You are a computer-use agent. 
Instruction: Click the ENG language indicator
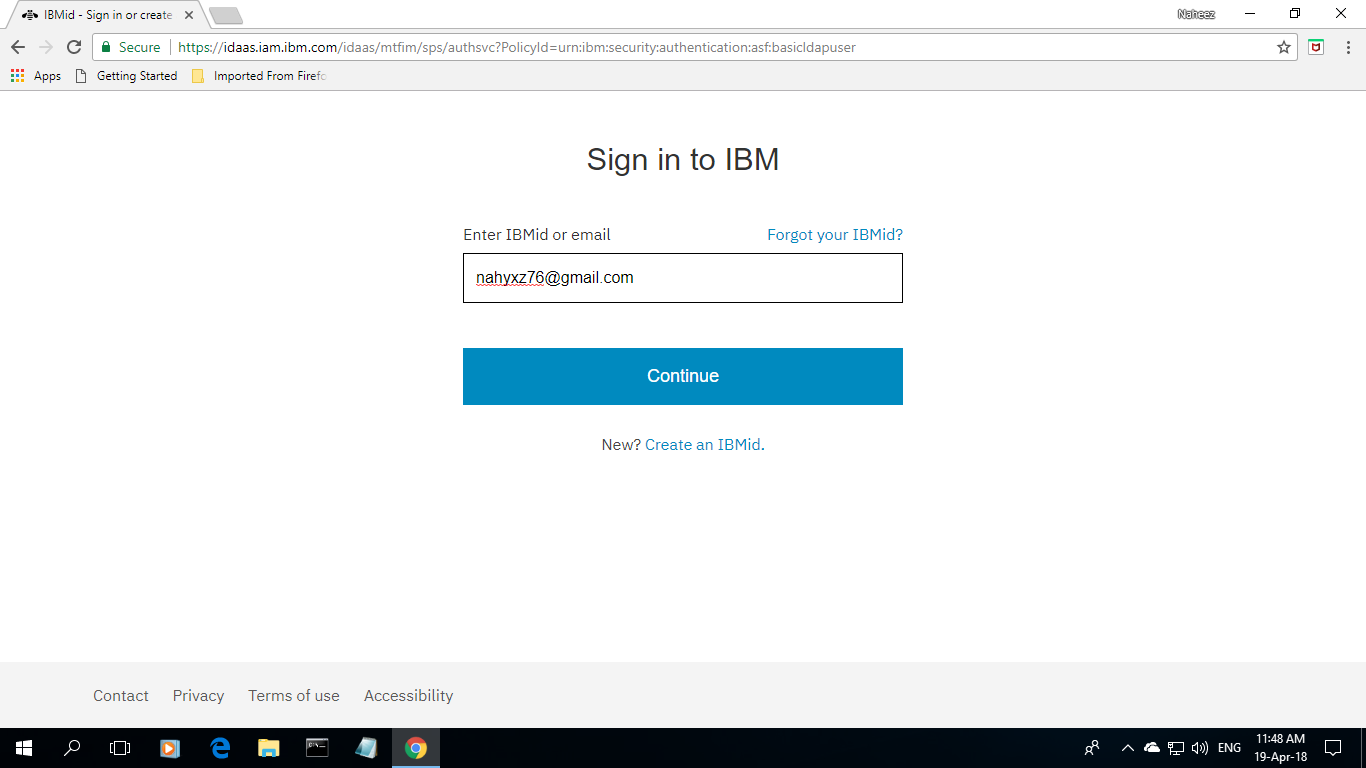click(1228, 747)
